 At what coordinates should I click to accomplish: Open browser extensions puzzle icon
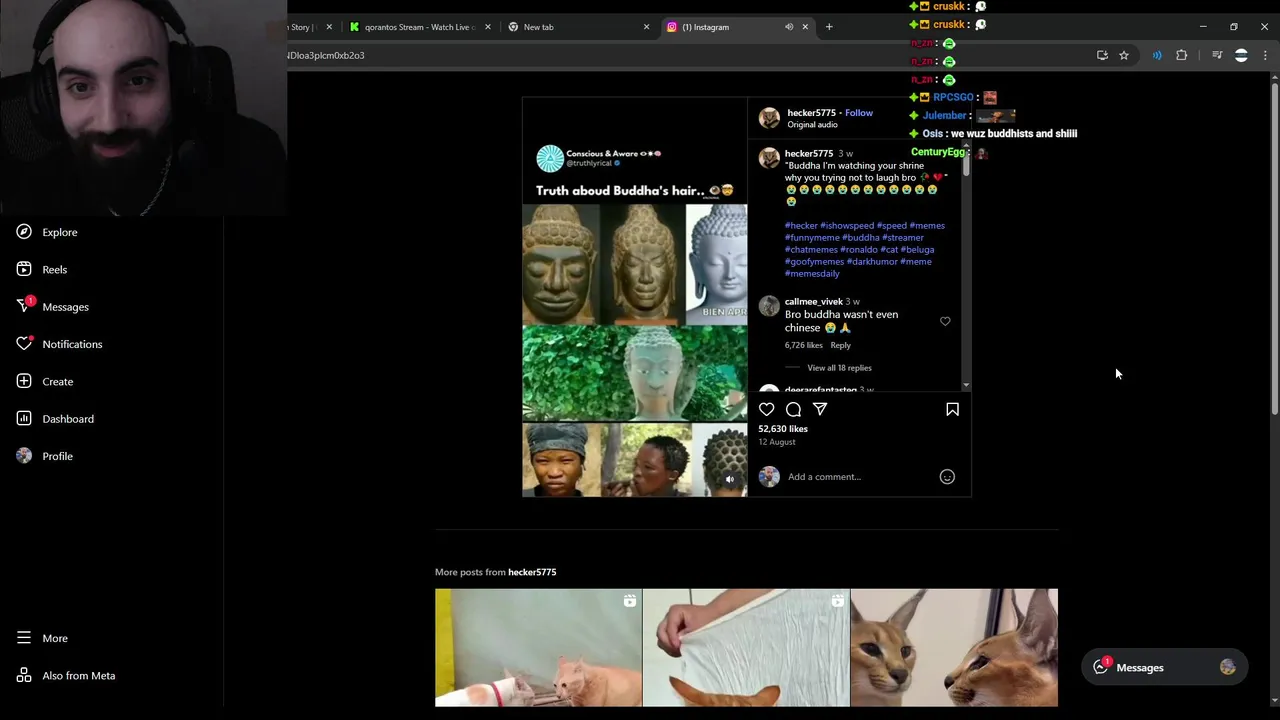click(x=1181, y=55)
